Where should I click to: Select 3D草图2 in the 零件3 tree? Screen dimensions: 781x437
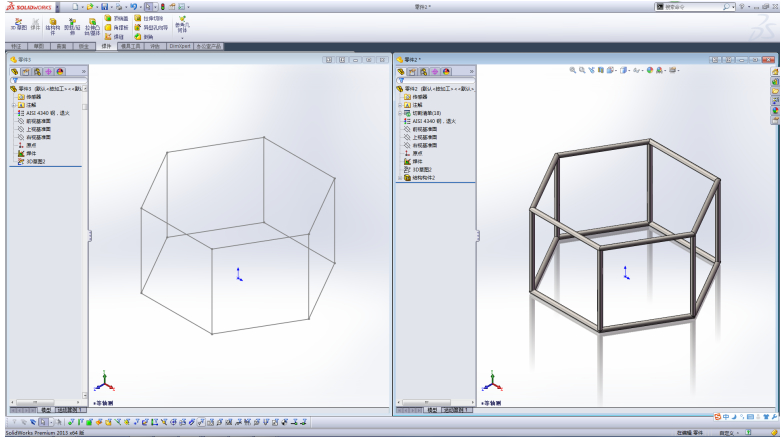point(31,161)
